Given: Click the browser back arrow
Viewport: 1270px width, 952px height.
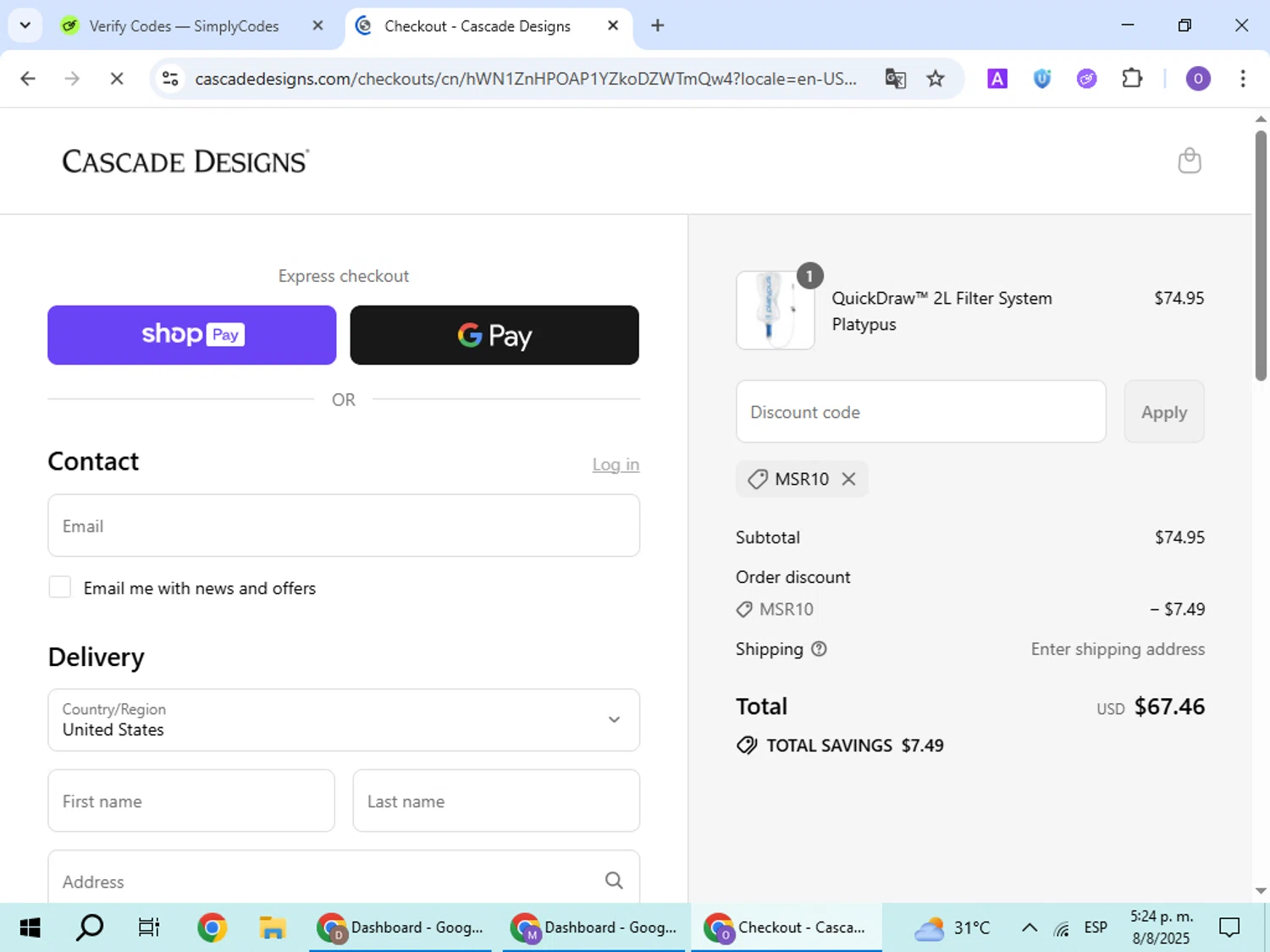Looking at the screenshot, I should [28, 79].
